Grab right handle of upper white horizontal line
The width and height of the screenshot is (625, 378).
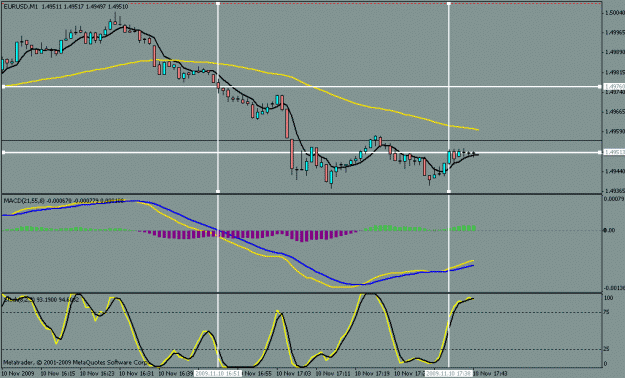click(600, 87)
